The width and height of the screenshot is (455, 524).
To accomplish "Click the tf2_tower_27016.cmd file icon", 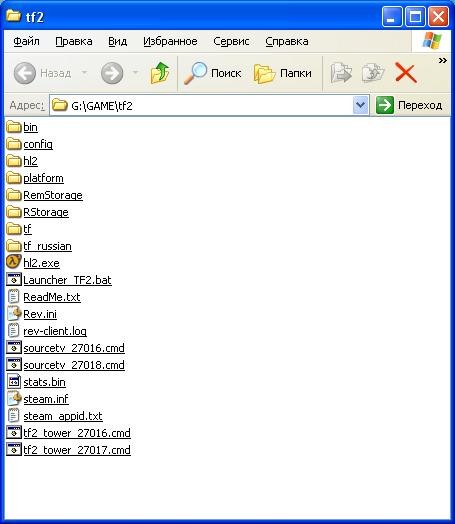I will tap(14, 433).
